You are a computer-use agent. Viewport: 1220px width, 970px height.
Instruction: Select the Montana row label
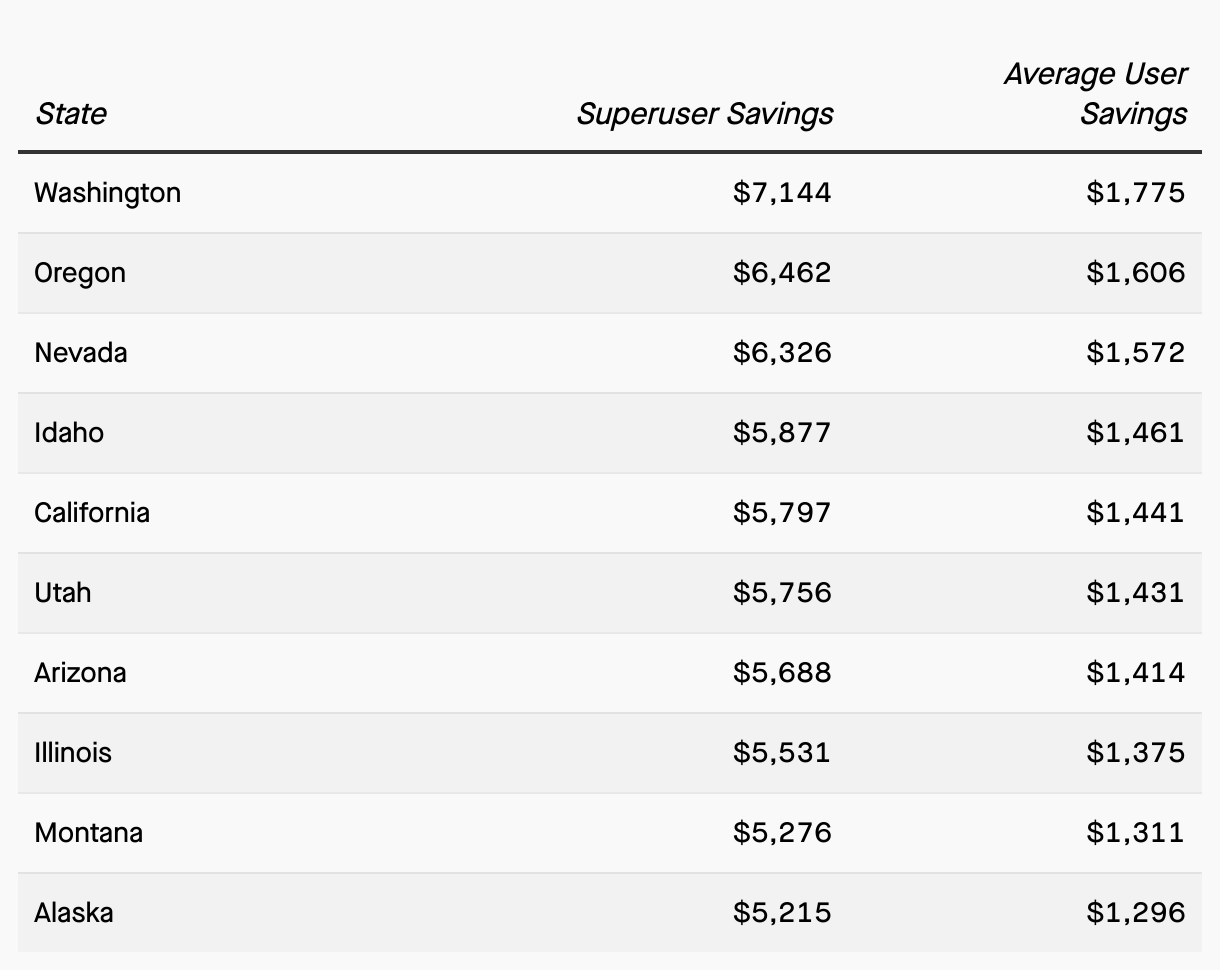tap(88, 833)
